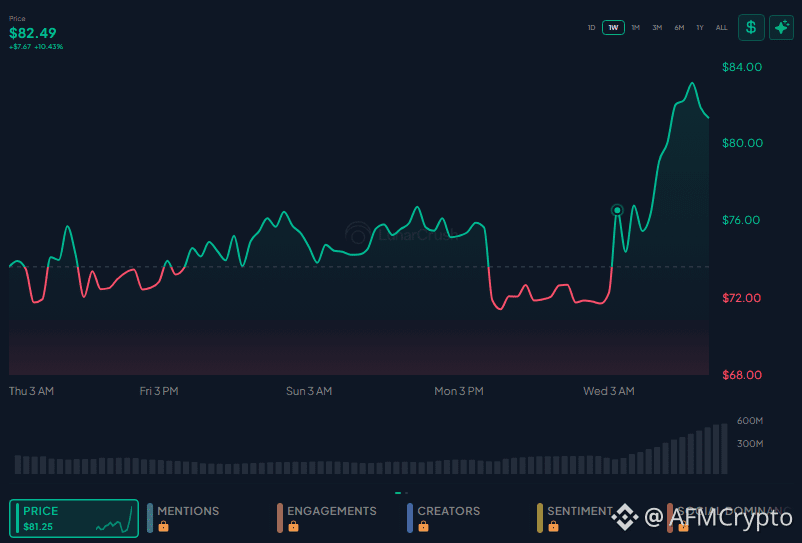Select the PRICE metric card
Viewport: 802px width, 543px height.
click(74, 518)
